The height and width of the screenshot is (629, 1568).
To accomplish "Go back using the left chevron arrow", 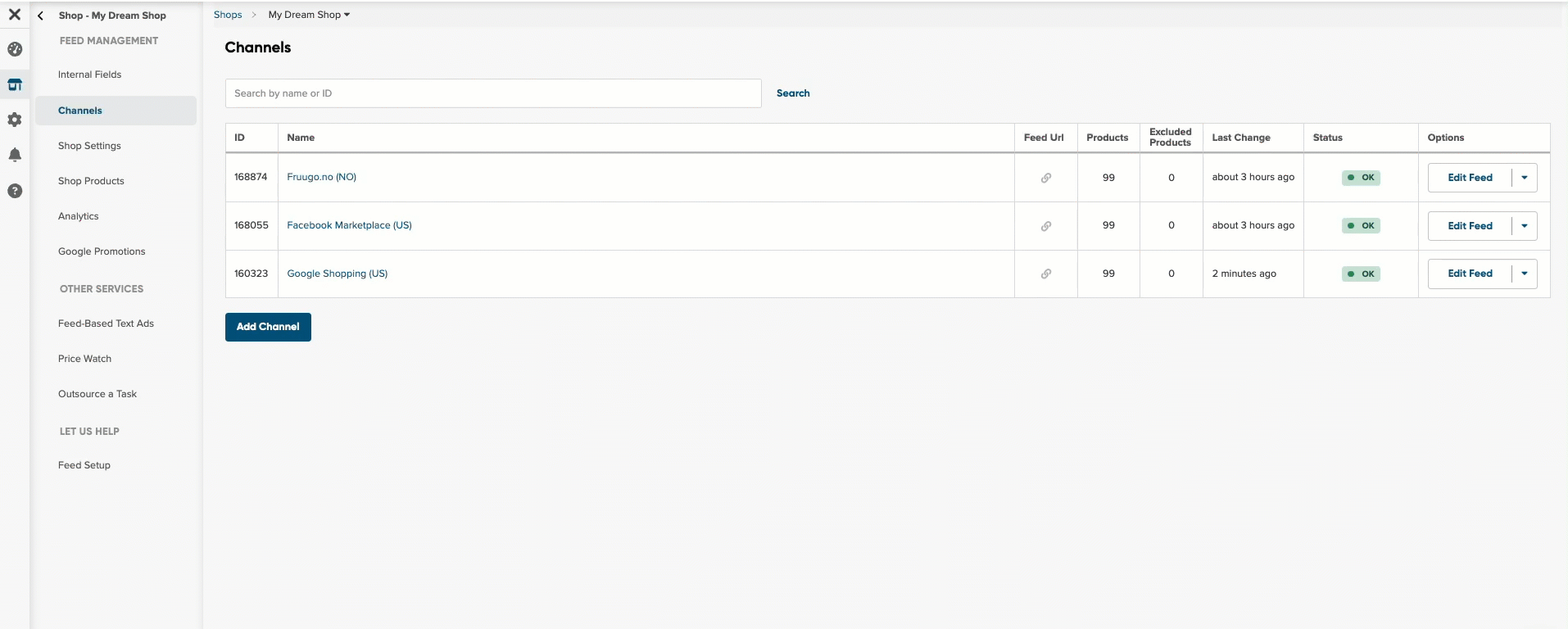I will point(40,16).
